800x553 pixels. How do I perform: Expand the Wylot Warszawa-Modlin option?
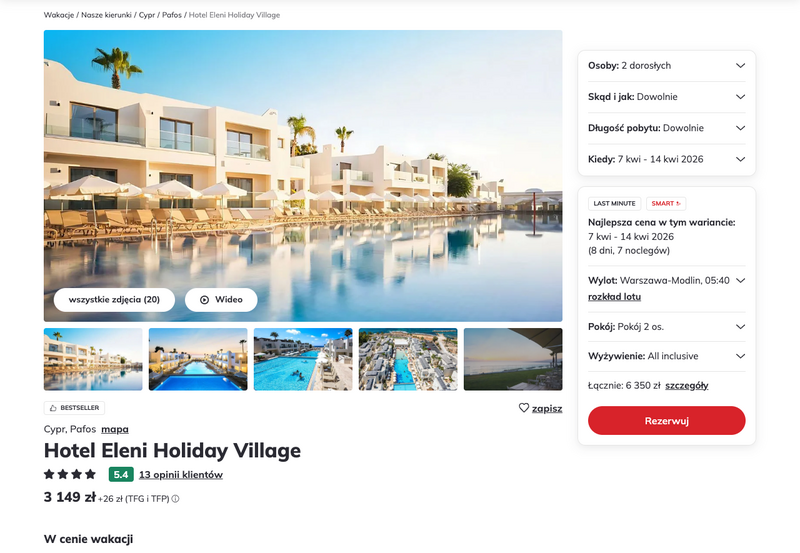[666, 281]
